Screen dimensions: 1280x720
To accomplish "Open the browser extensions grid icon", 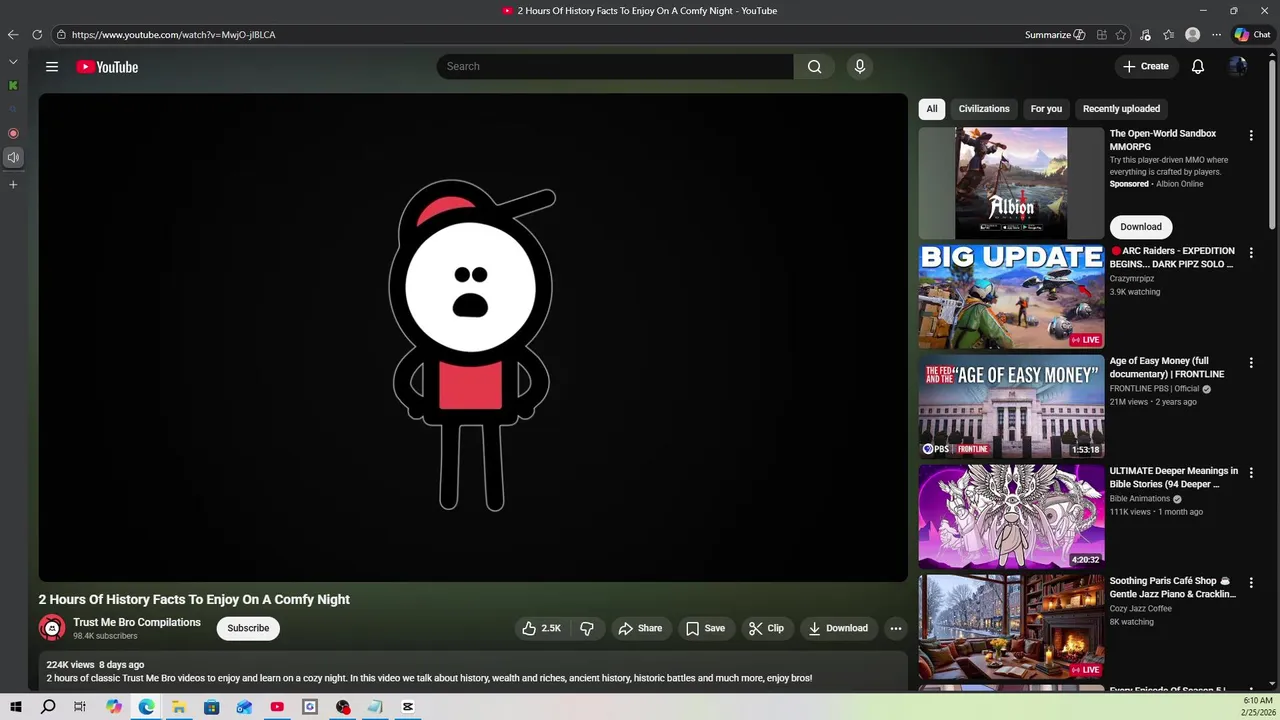I will click(1101, 35).
